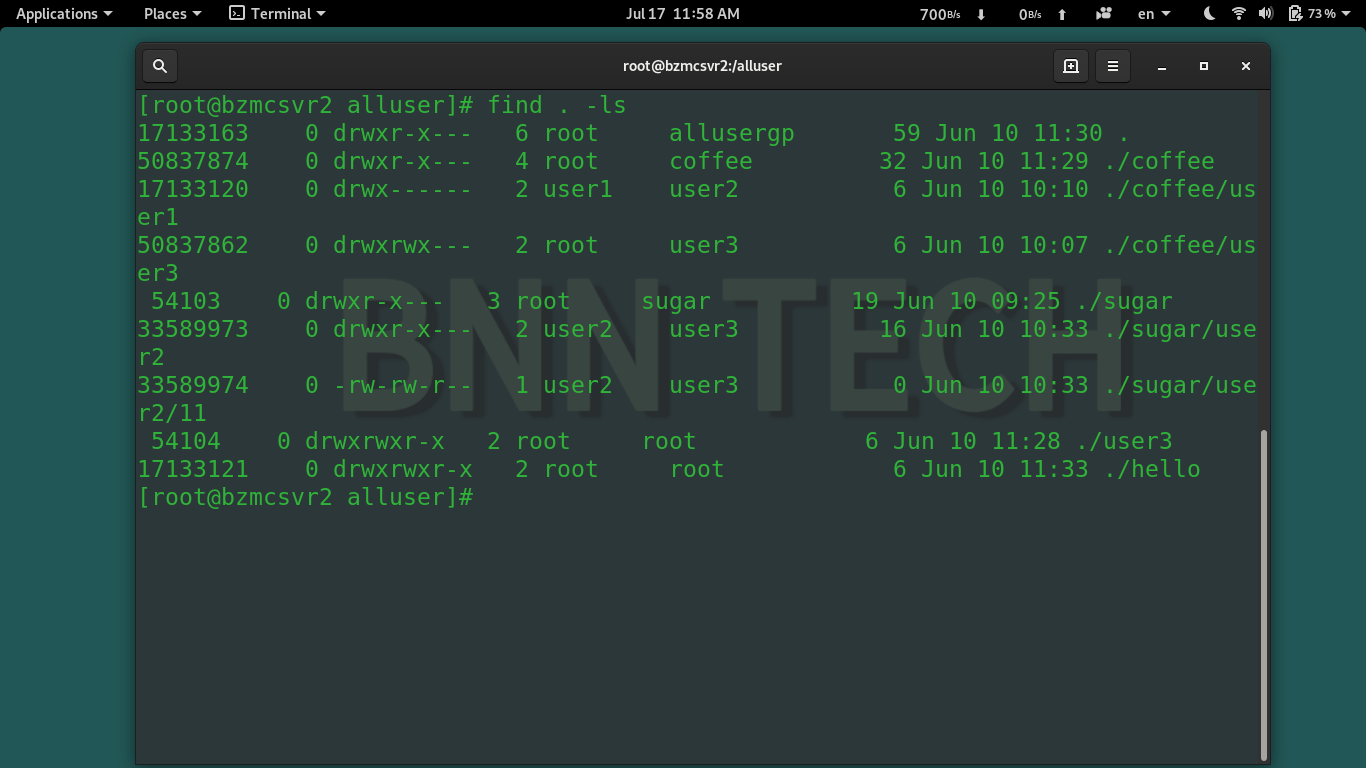Open a new terminal tab
Image resolution: width=1366 pixels, height=768 pixels.
[x=1071, y=66]
